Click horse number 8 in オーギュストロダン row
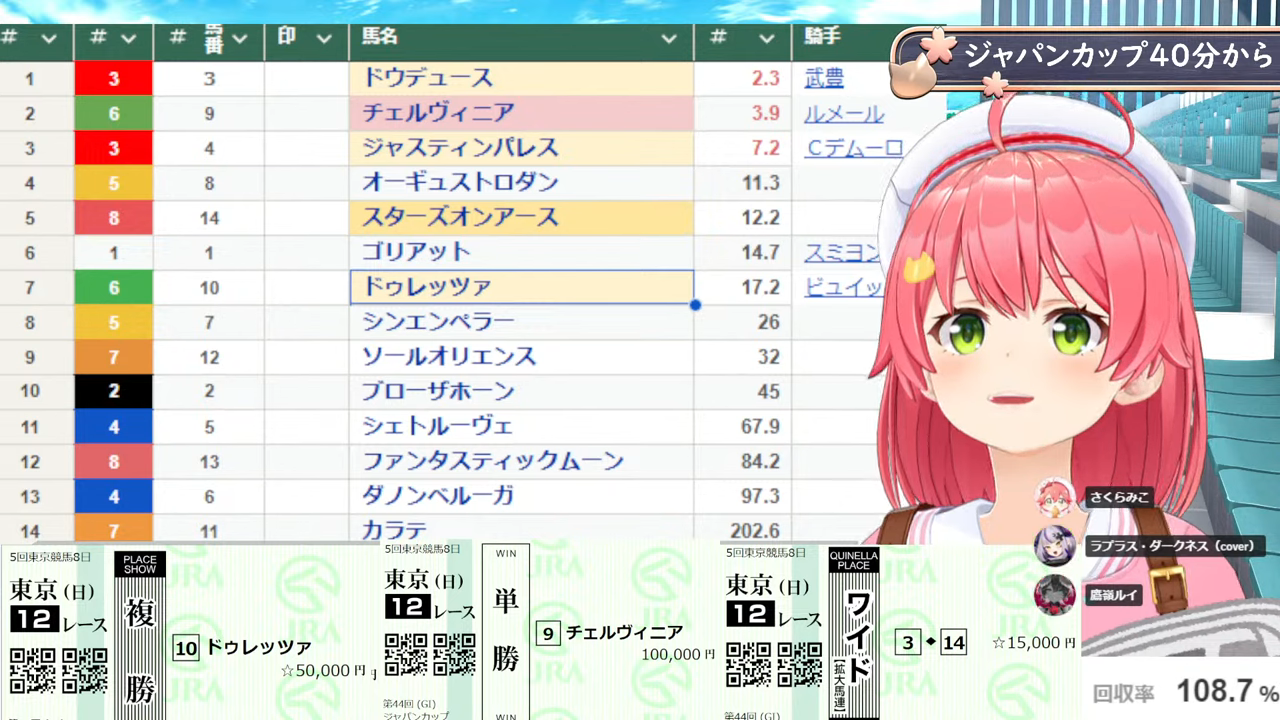This screenshot has width=1280, height=720. click(209, 183)
